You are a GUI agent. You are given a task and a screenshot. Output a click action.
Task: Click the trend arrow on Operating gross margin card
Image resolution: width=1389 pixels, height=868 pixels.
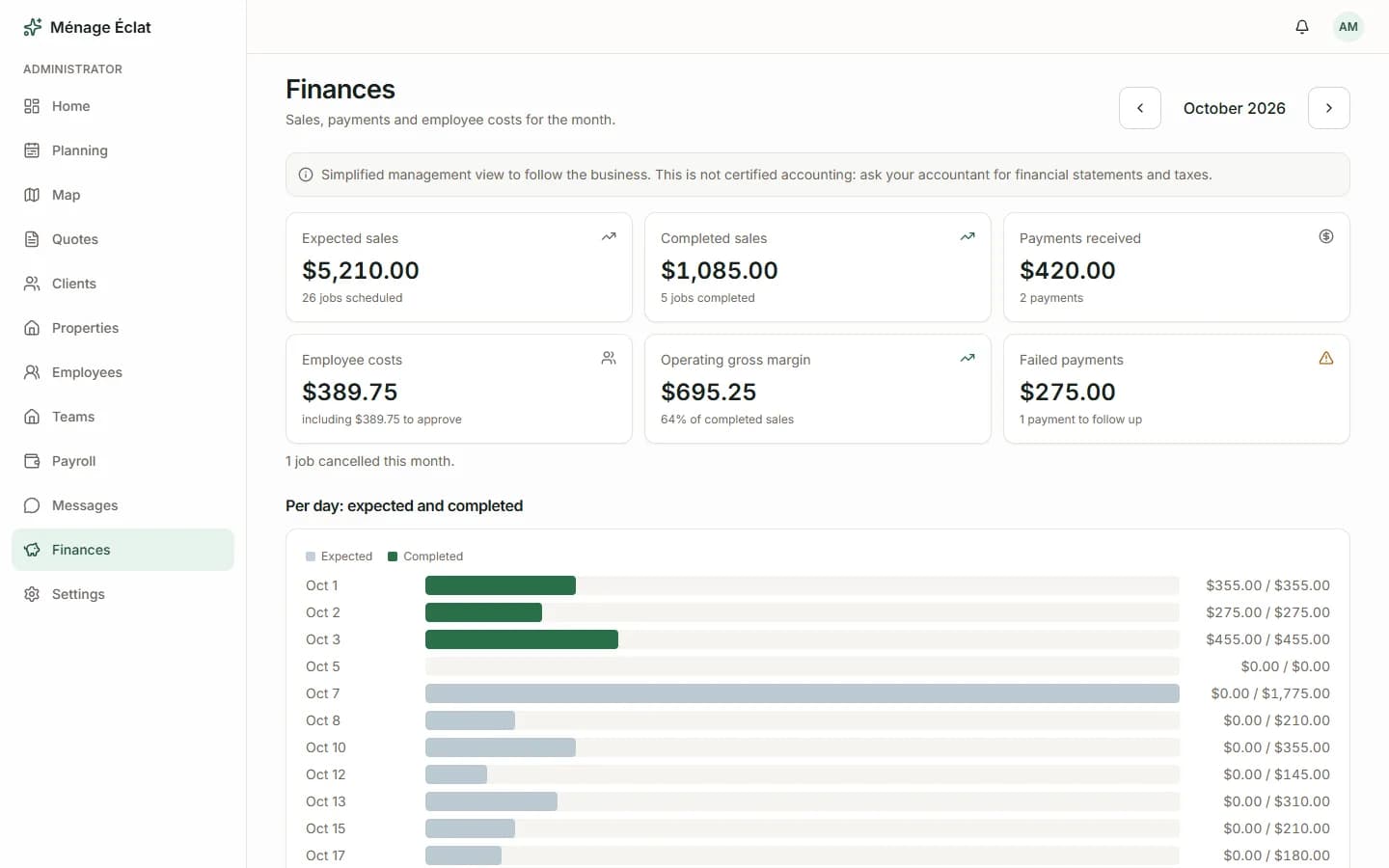click(x=967, y=358)
